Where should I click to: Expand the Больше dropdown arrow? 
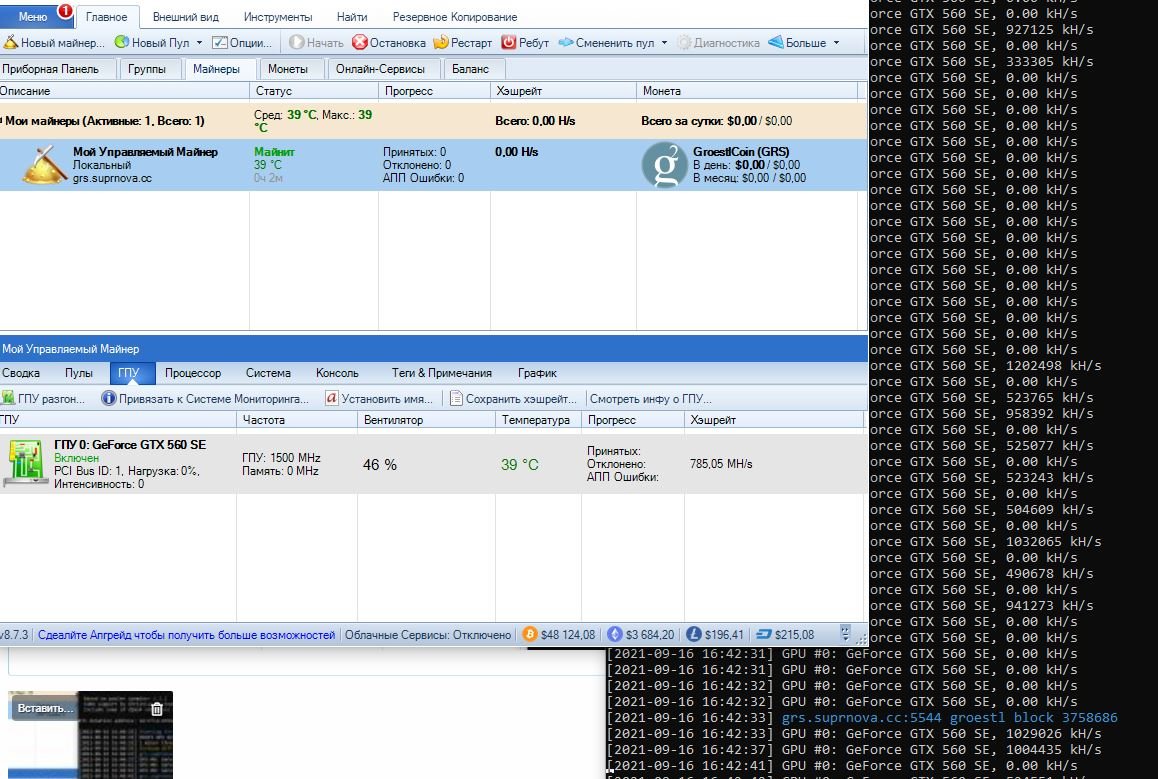(836, 43)
